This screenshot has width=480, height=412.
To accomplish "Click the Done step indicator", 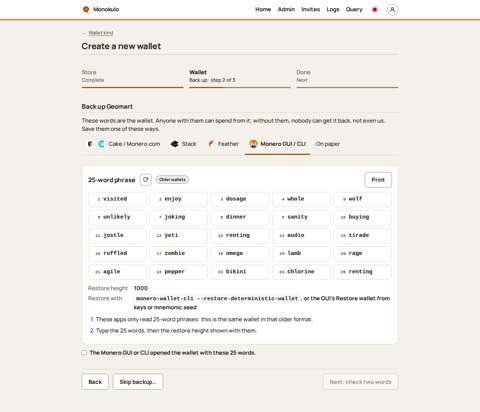I will 347,78.
